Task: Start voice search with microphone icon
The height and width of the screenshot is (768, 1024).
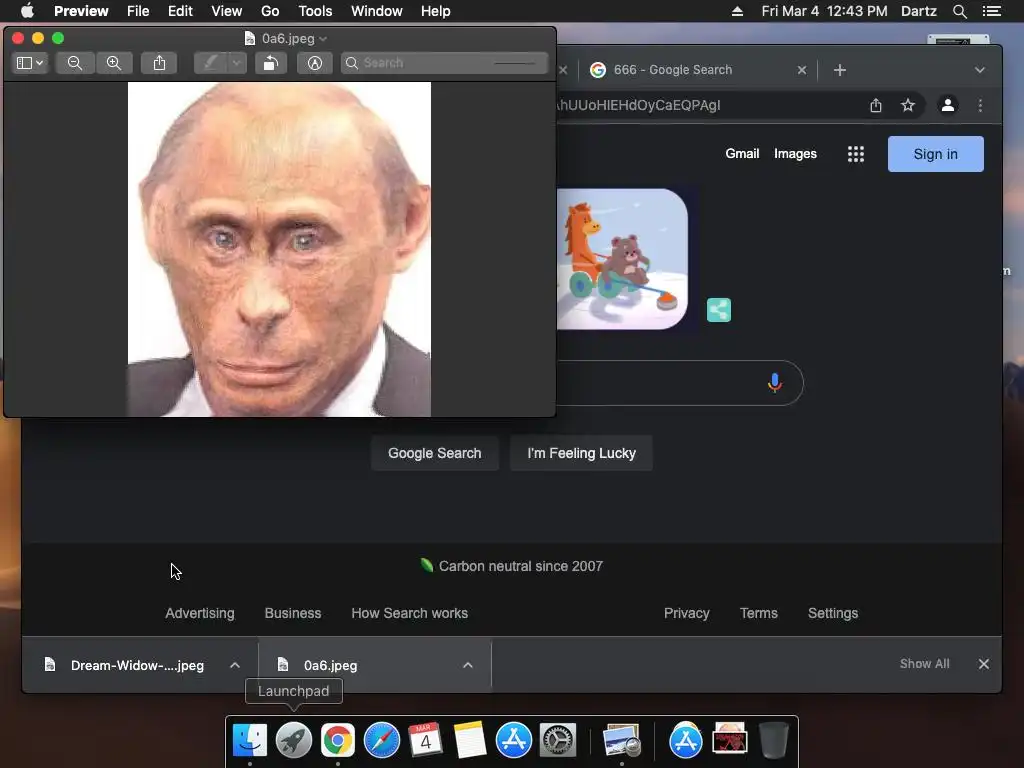Action: click(x=775, y=383)
